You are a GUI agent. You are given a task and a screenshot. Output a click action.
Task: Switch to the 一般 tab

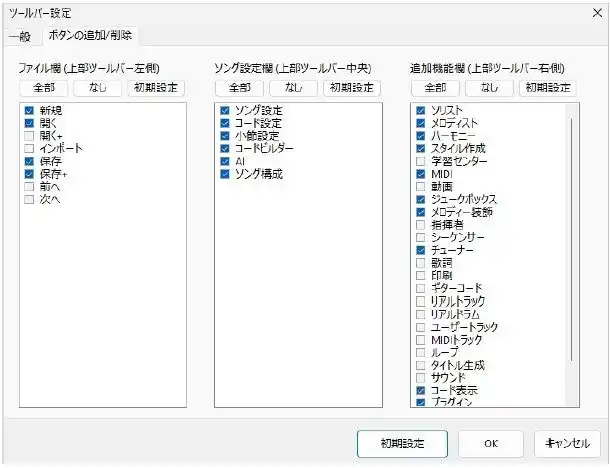tap(19, 36)
